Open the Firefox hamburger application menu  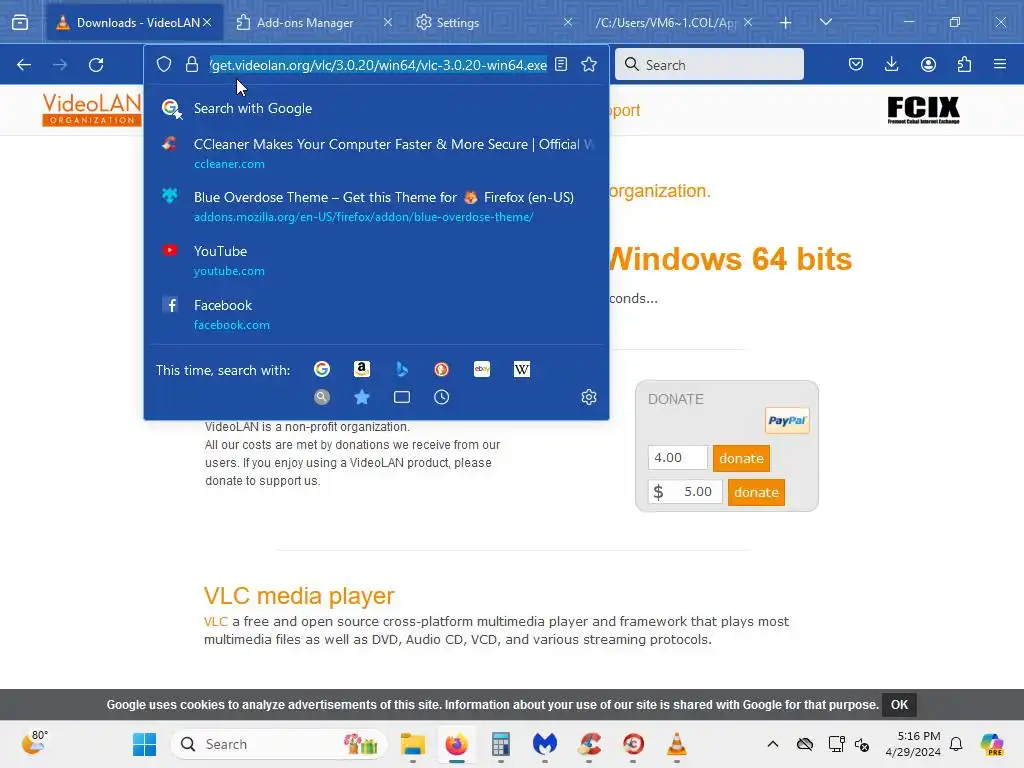1000,64
